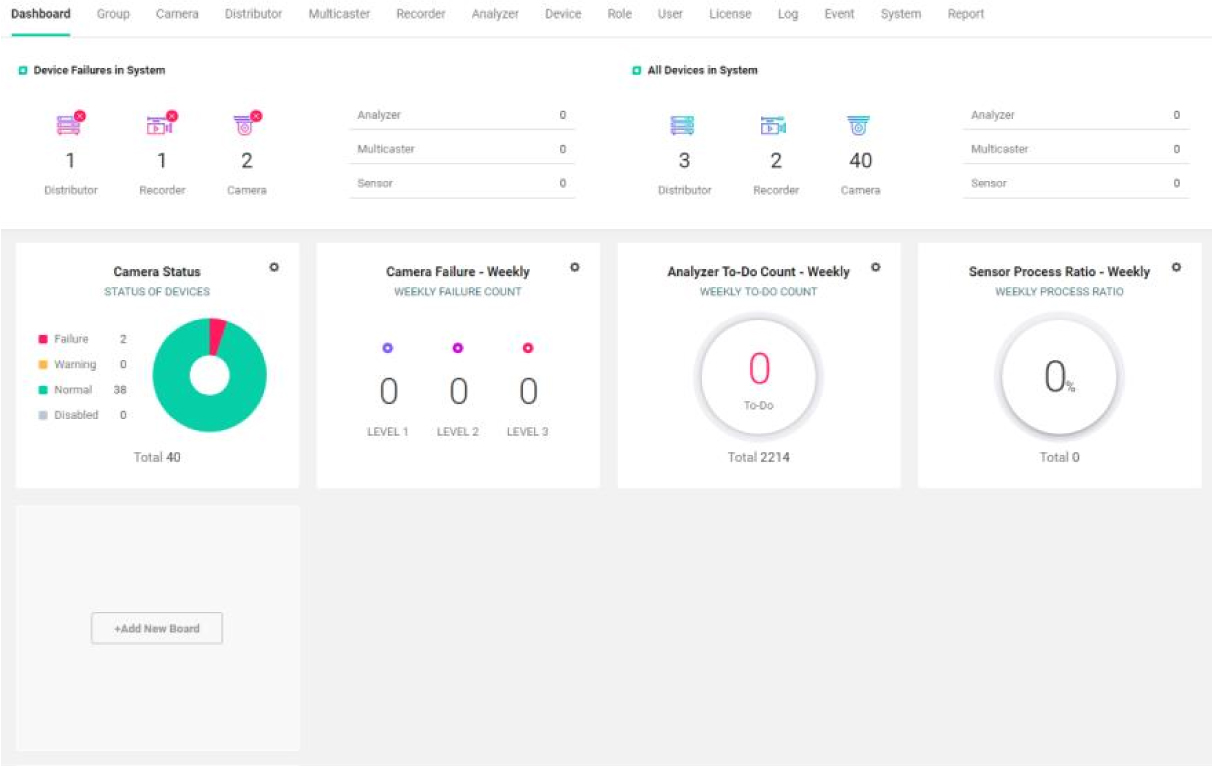Viewport: 1212px width, 766px height.
Task: Open the Camera tab
Action: point(177,14)
